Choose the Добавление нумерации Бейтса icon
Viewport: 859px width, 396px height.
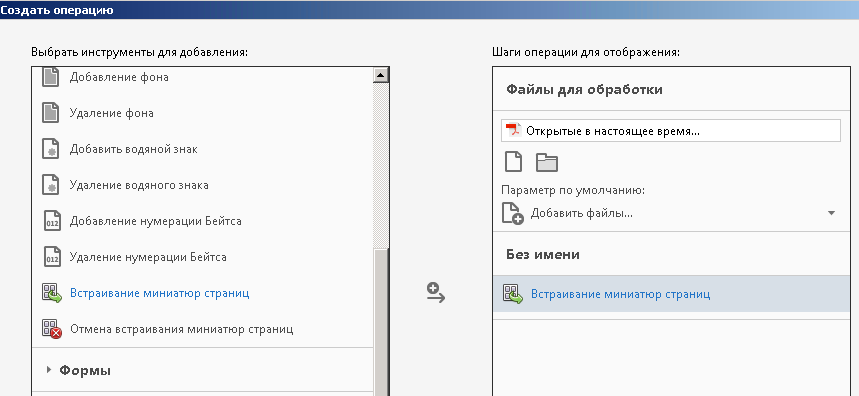[x=51, y=221]
